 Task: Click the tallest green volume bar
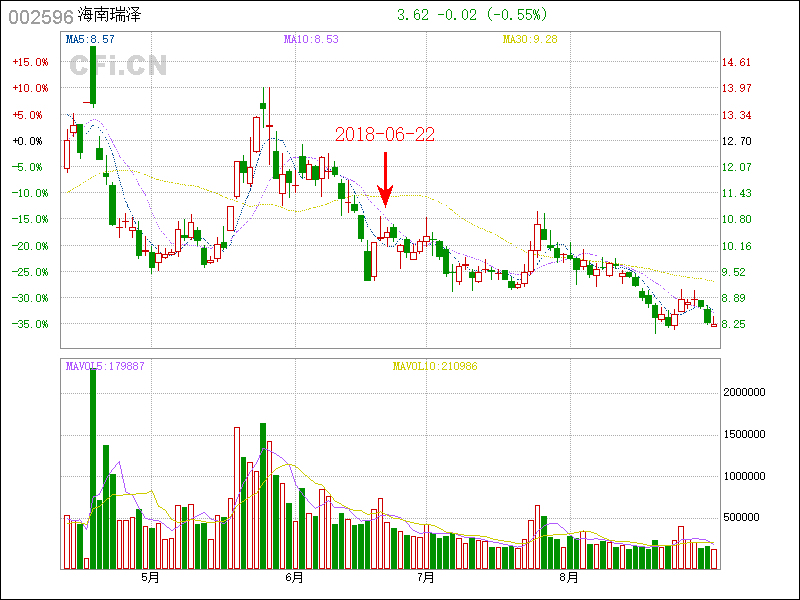(x=93, y=468)
